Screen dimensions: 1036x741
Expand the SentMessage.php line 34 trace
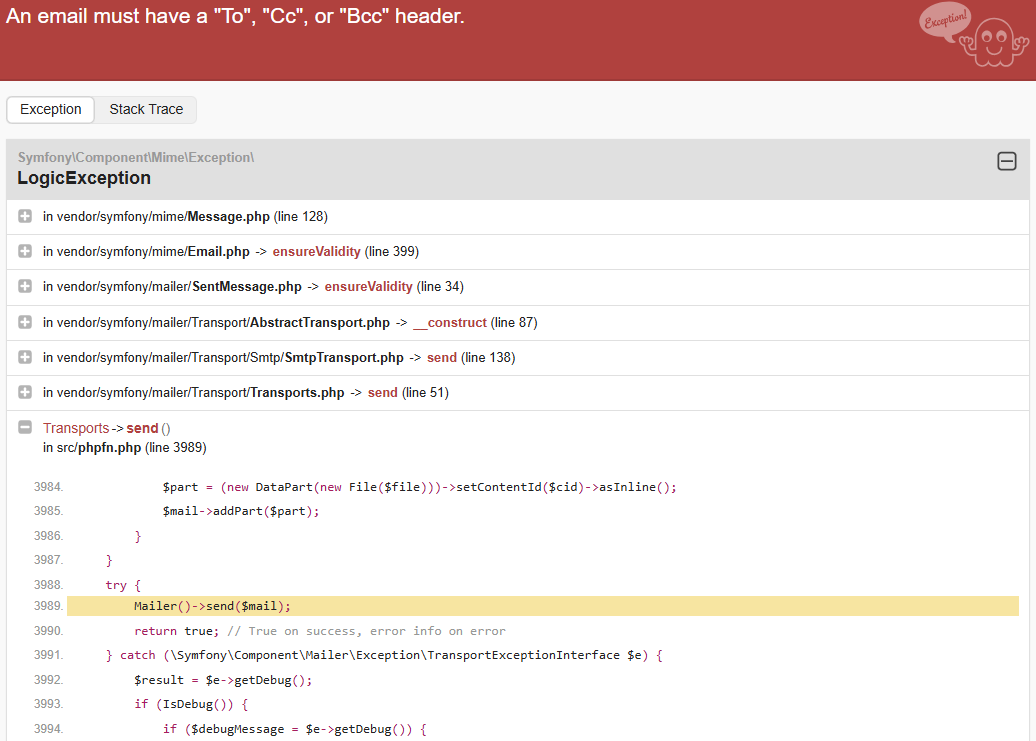pyautogui.click(x=25, y=286)
